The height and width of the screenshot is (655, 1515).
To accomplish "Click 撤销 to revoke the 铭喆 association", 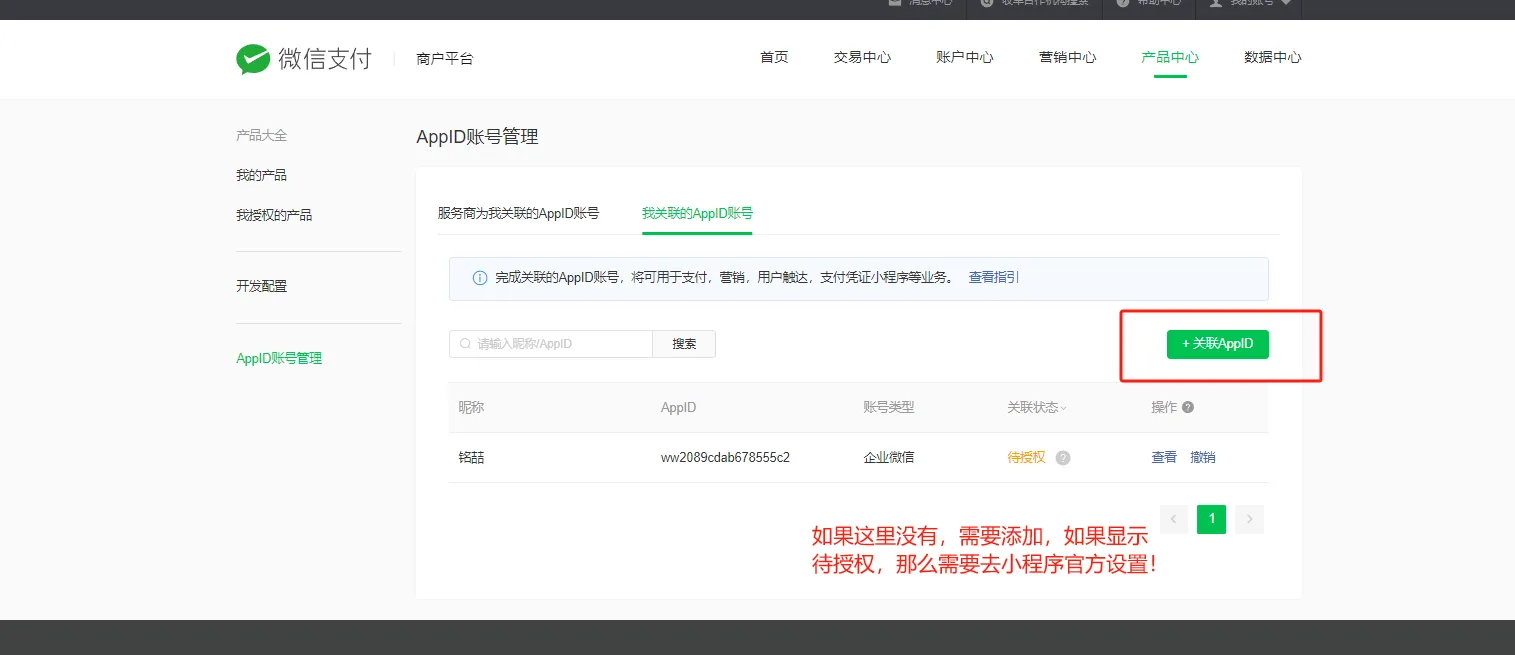I will pos(1202,457).
